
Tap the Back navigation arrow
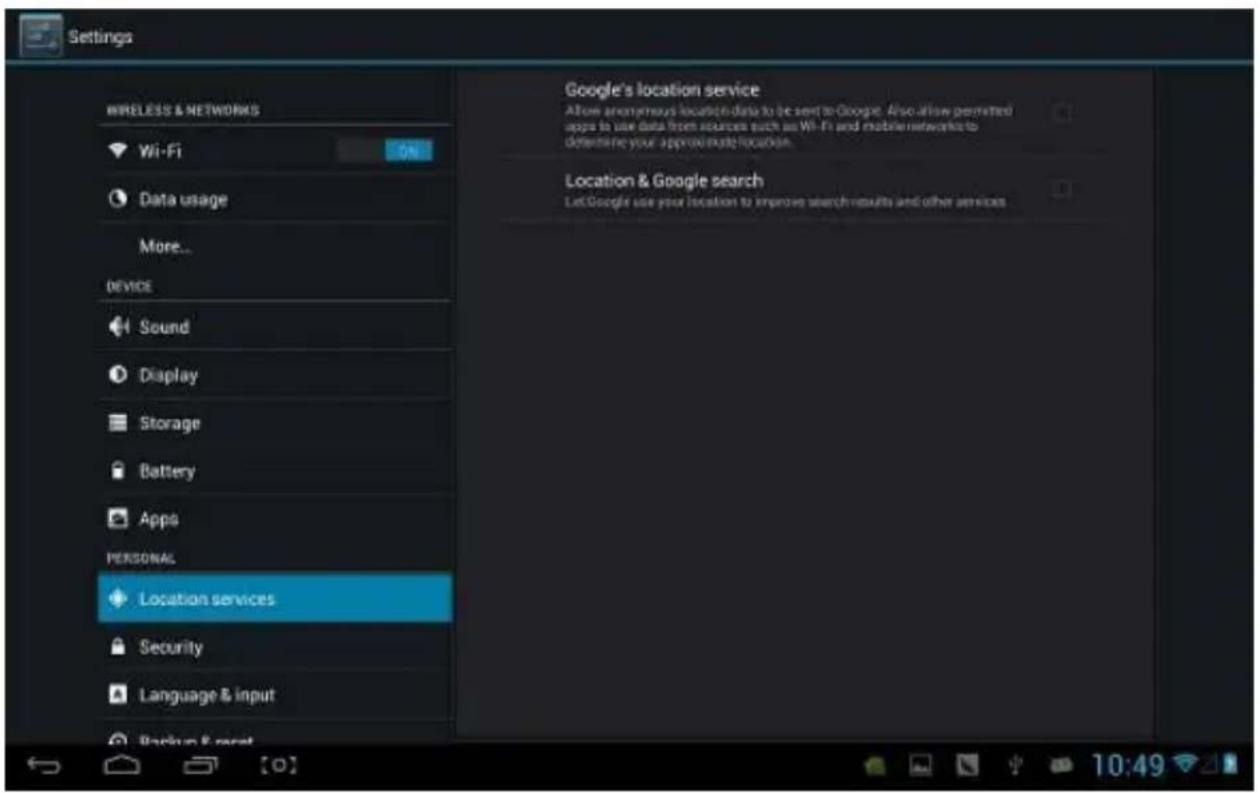click(42, 767)
